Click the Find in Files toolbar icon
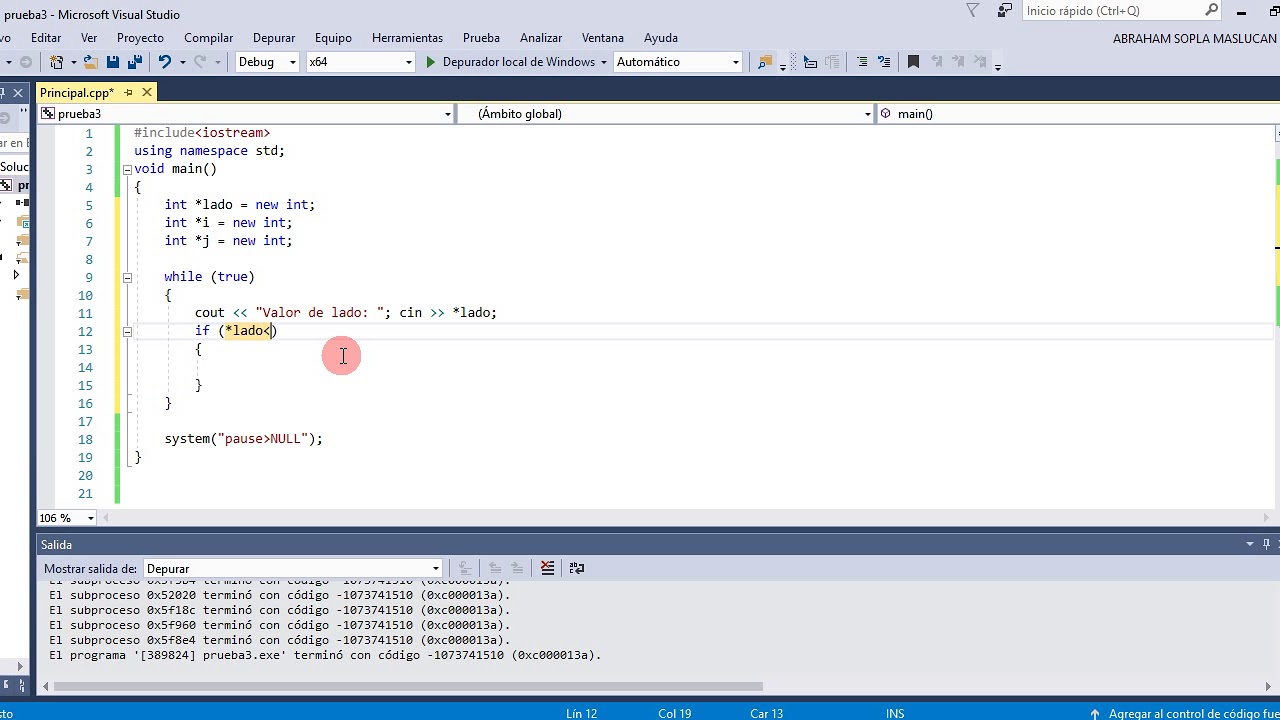1280x720 pixels. tap(765, 62)
